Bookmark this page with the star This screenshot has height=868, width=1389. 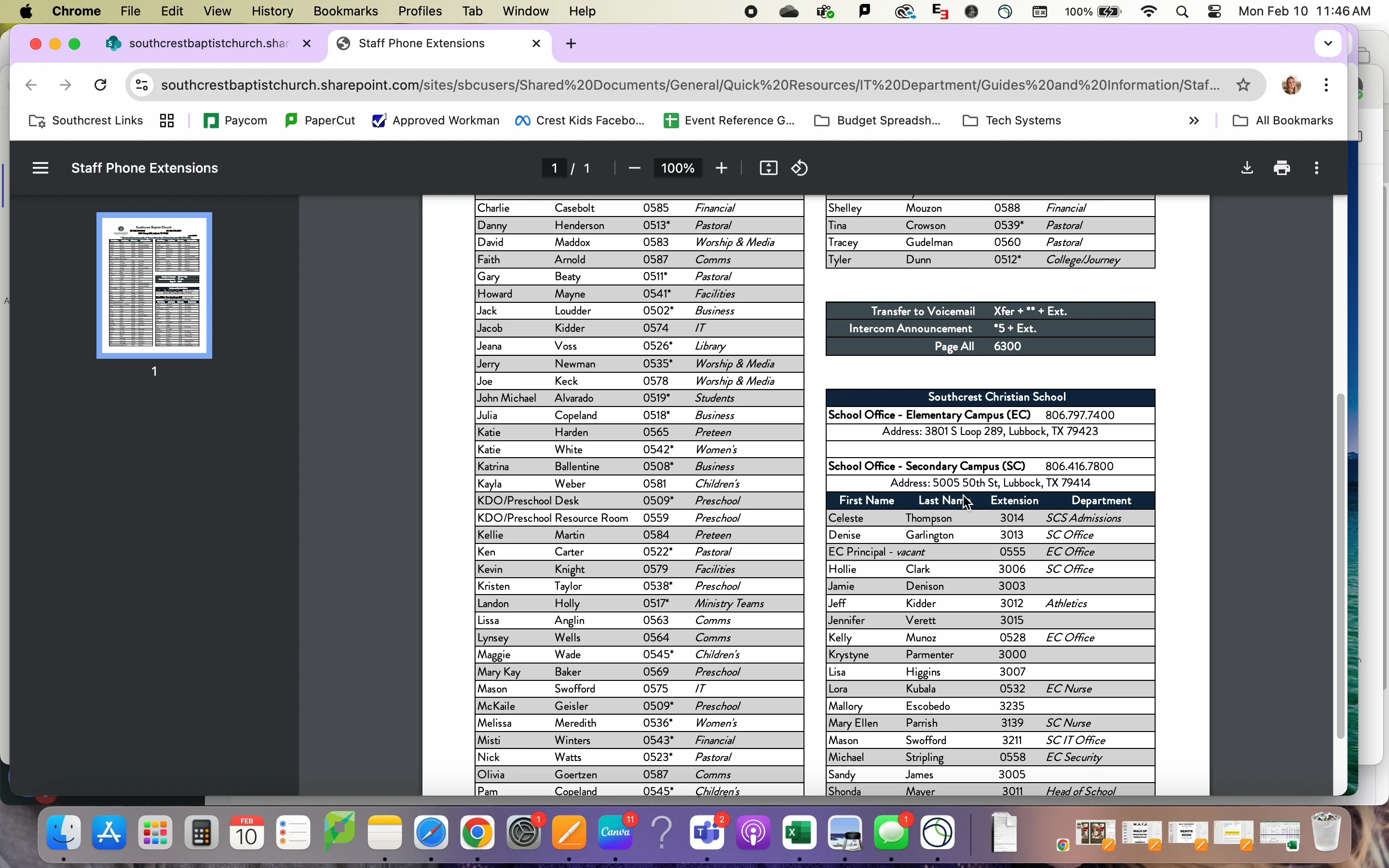tap(1243, 84)
